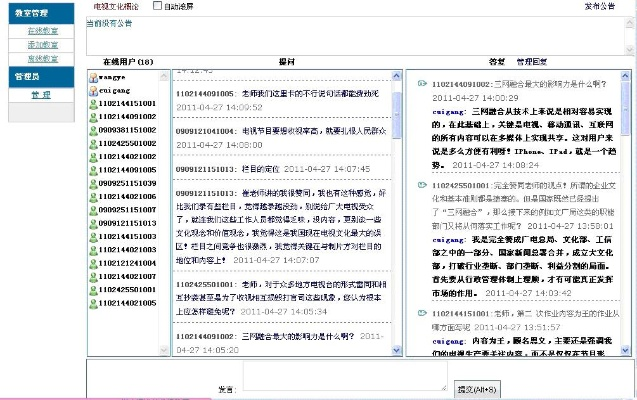Viewport: 637px width, 400px height.
Task: Click the teacher avatar icon beside cuigang in user list
Action: click(93, 91)
